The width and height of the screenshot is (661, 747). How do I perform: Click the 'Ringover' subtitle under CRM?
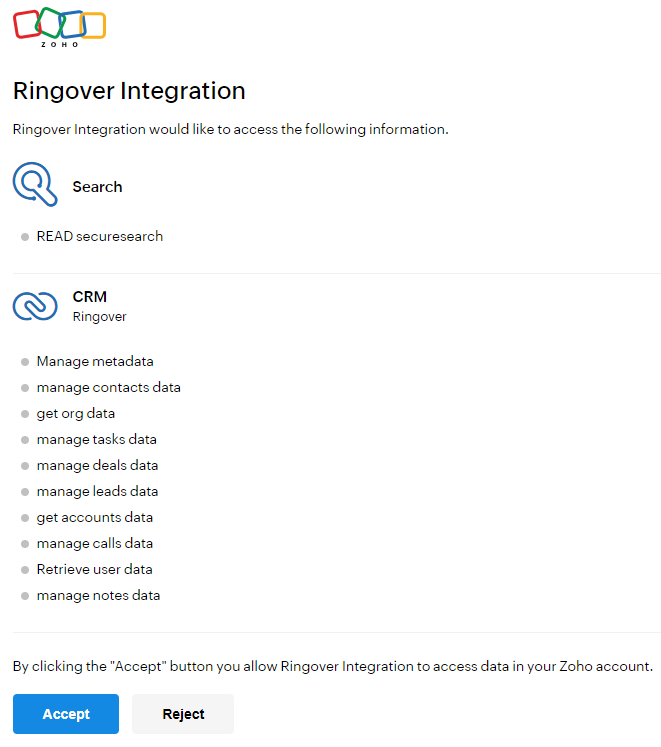[100, 317]
